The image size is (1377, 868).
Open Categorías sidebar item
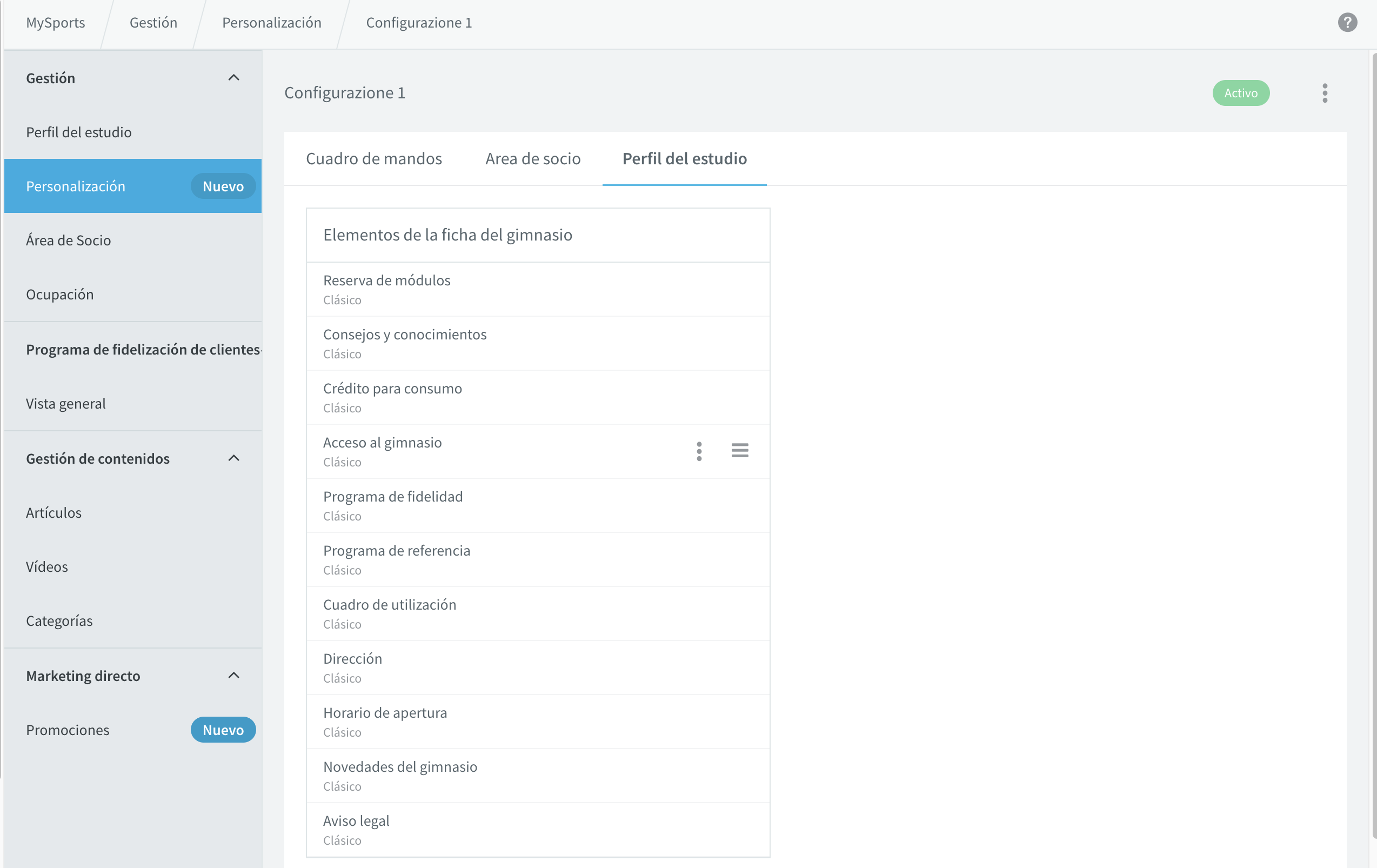132,620
